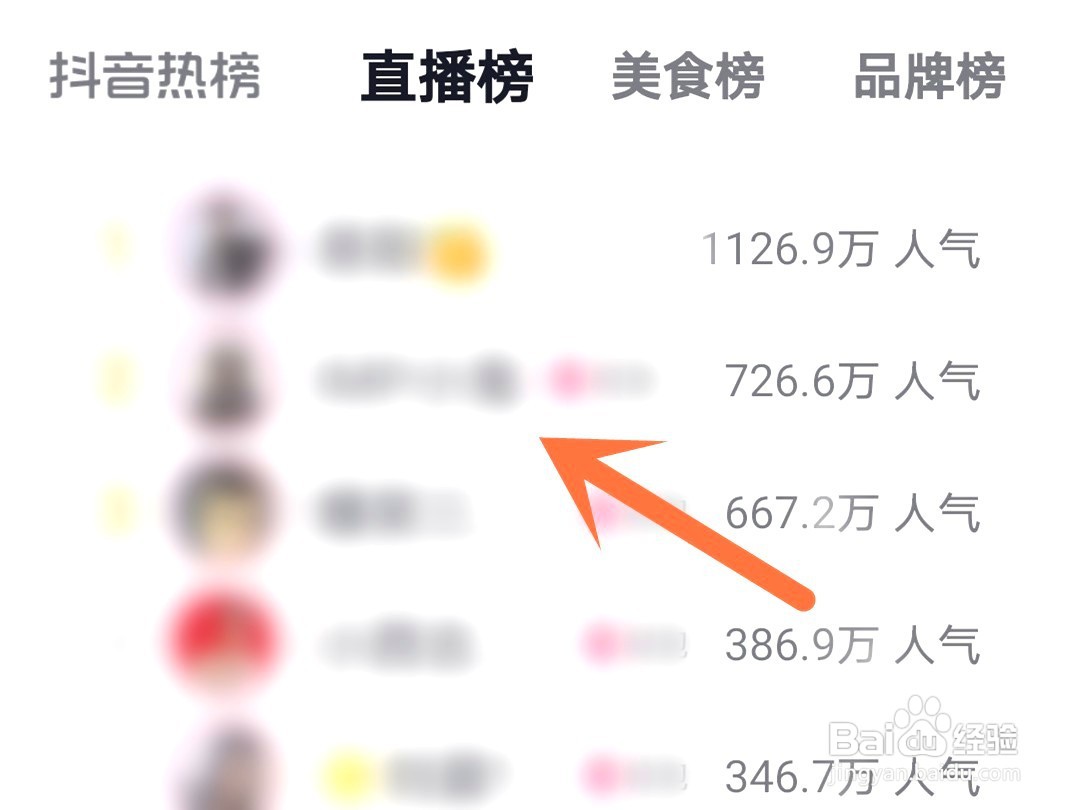1080x810 pixels.
Task: Tap the avatar of the 726.6万 streamer
Action: point(226,381)
